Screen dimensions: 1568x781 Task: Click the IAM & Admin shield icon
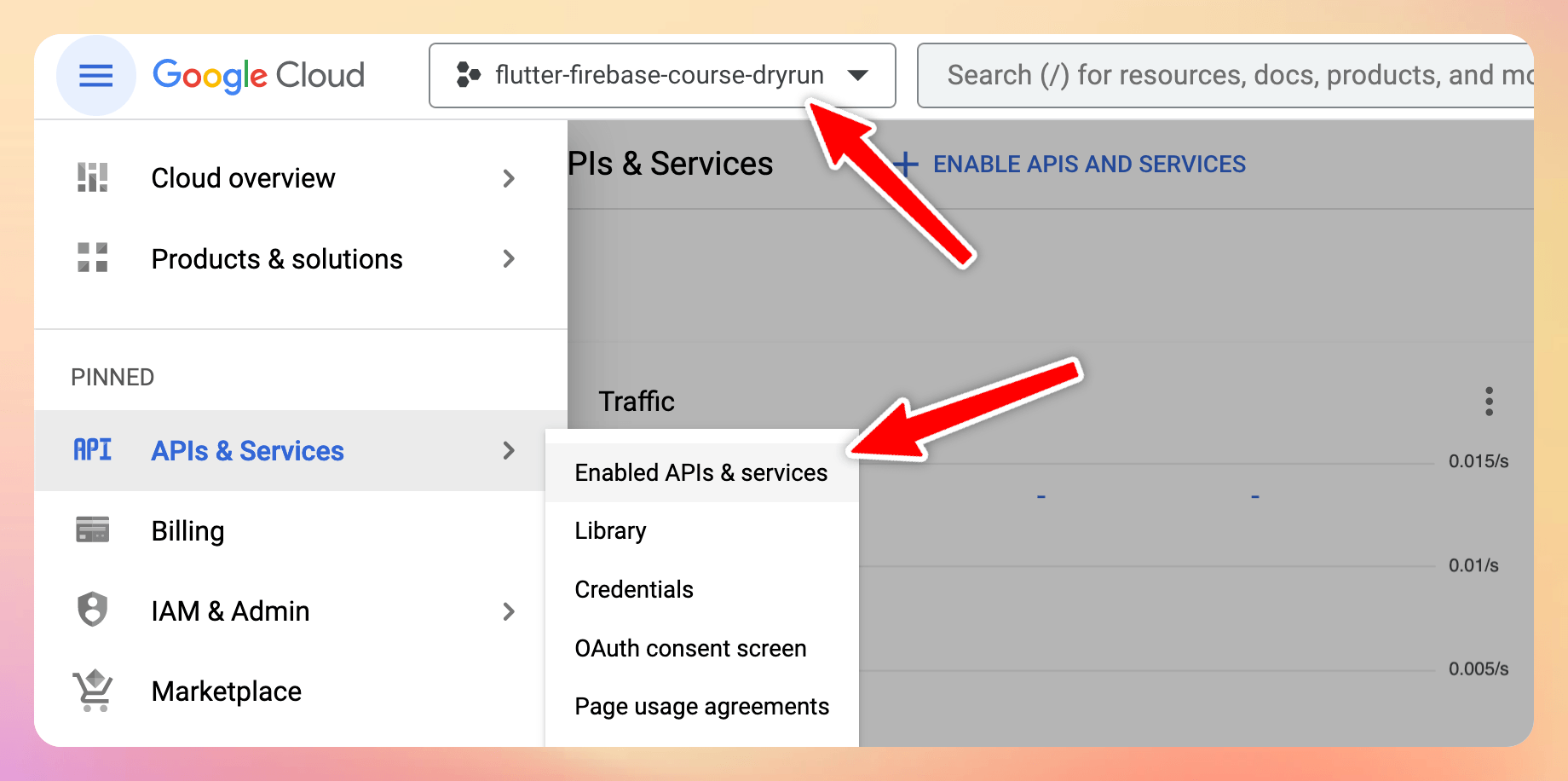pos(92,610)
